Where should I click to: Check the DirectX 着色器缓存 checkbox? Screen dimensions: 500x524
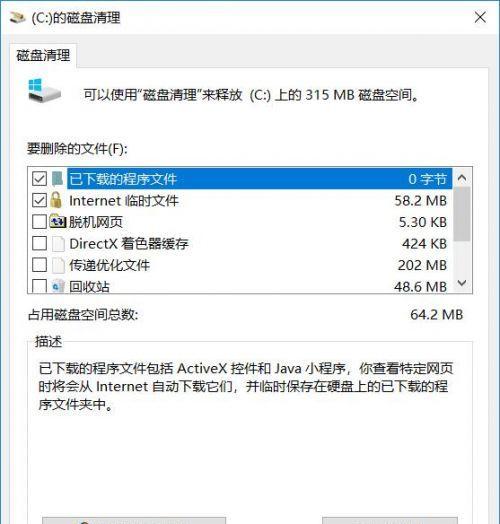coord(39,244)
